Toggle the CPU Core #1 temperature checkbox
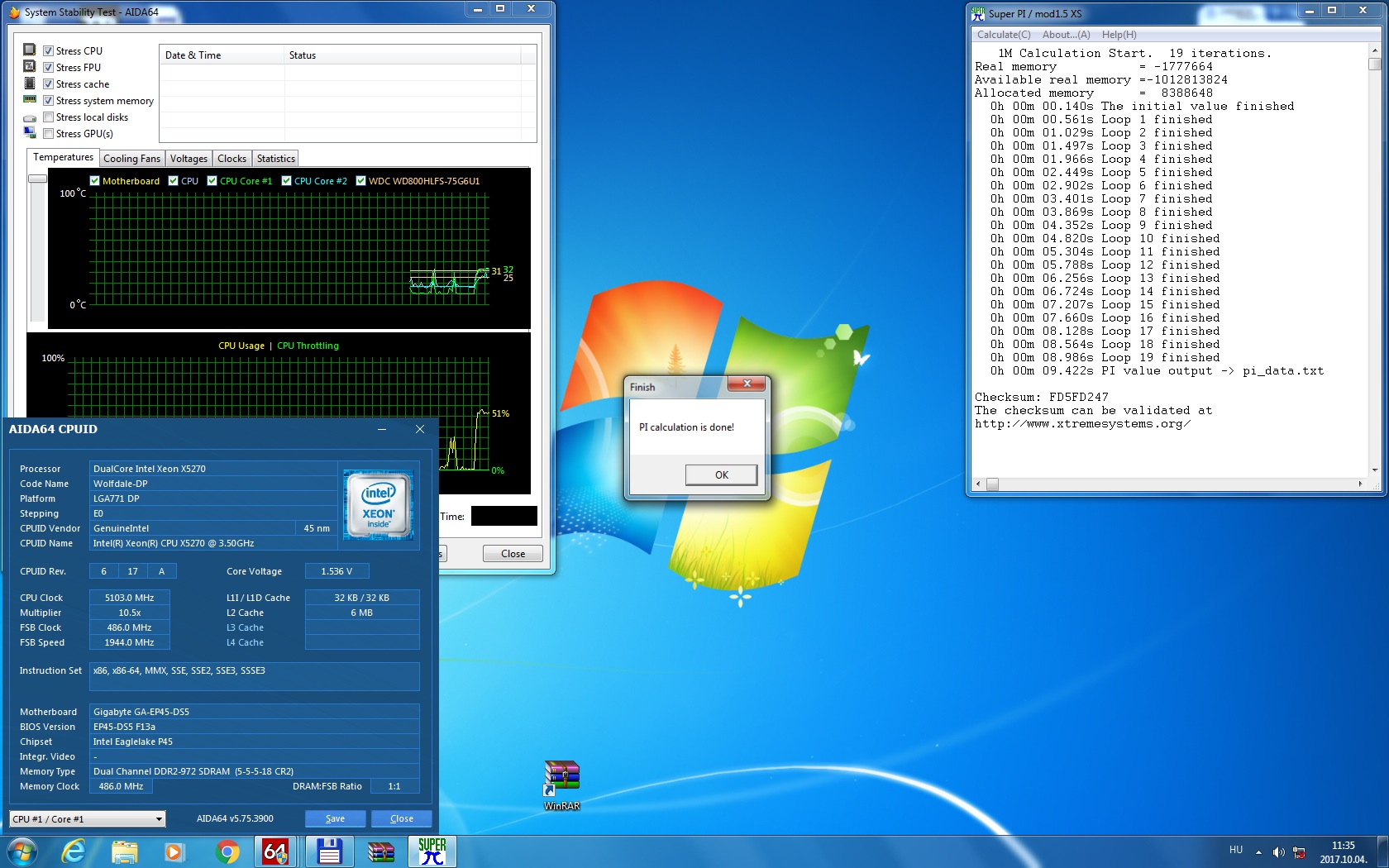Screen dimensions: 1389x868 coord(212,181)
